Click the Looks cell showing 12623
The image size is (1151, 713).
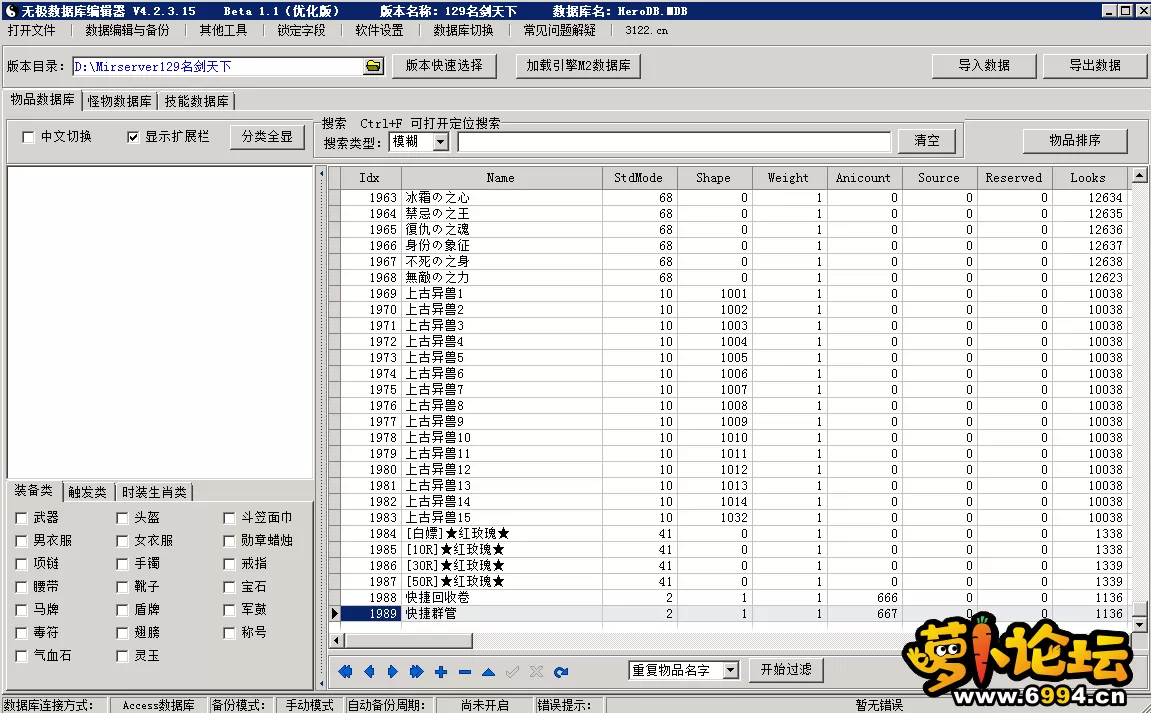tap(1089, 278)
